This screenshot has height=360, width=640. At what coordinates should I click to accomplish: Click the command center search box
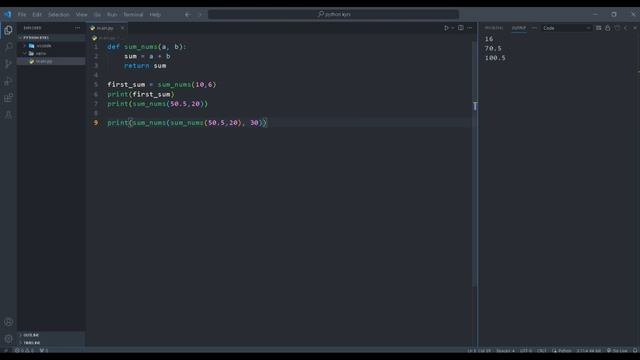pos(333,14)
